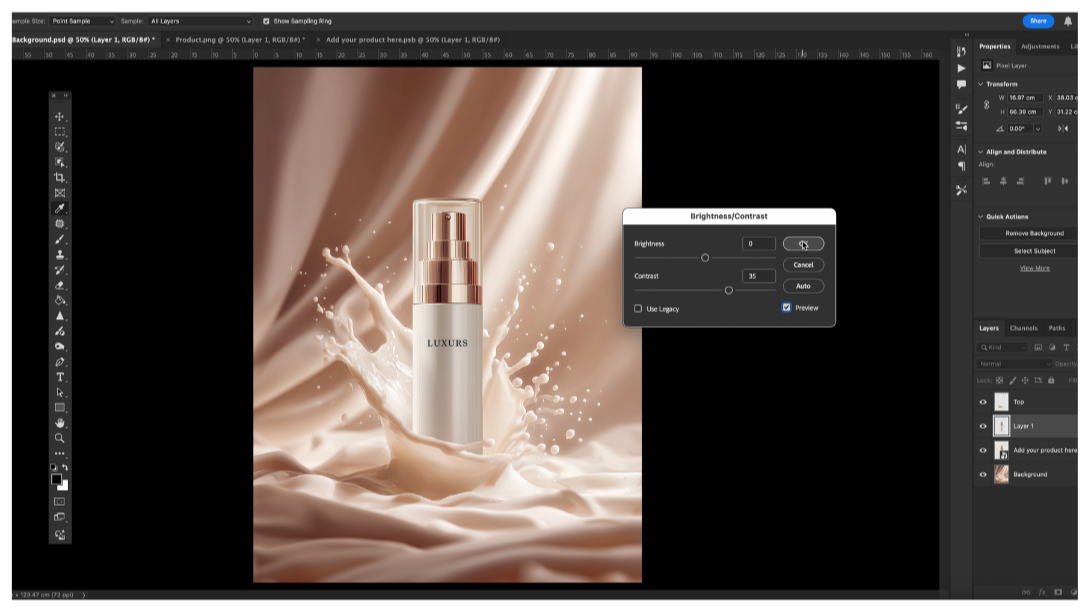Image resolution: width=1090 pixels, height=613 pixels.
Task: Hide Layer 1 visibility eye
Action: click(x=983, y=426)
